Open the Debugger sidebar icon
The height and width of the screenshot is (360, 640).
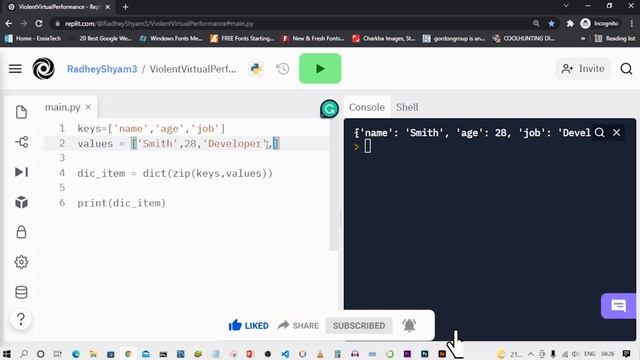[x=21, y=172]
